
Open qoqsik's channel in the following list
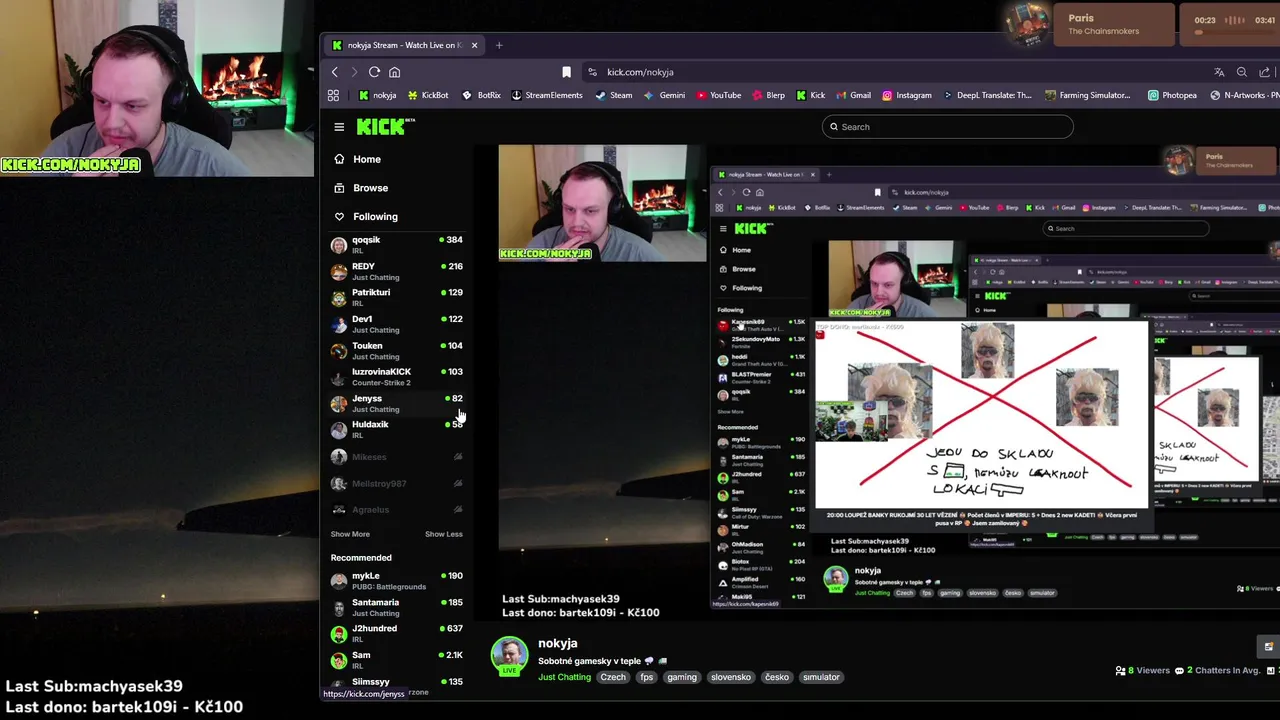397,245
